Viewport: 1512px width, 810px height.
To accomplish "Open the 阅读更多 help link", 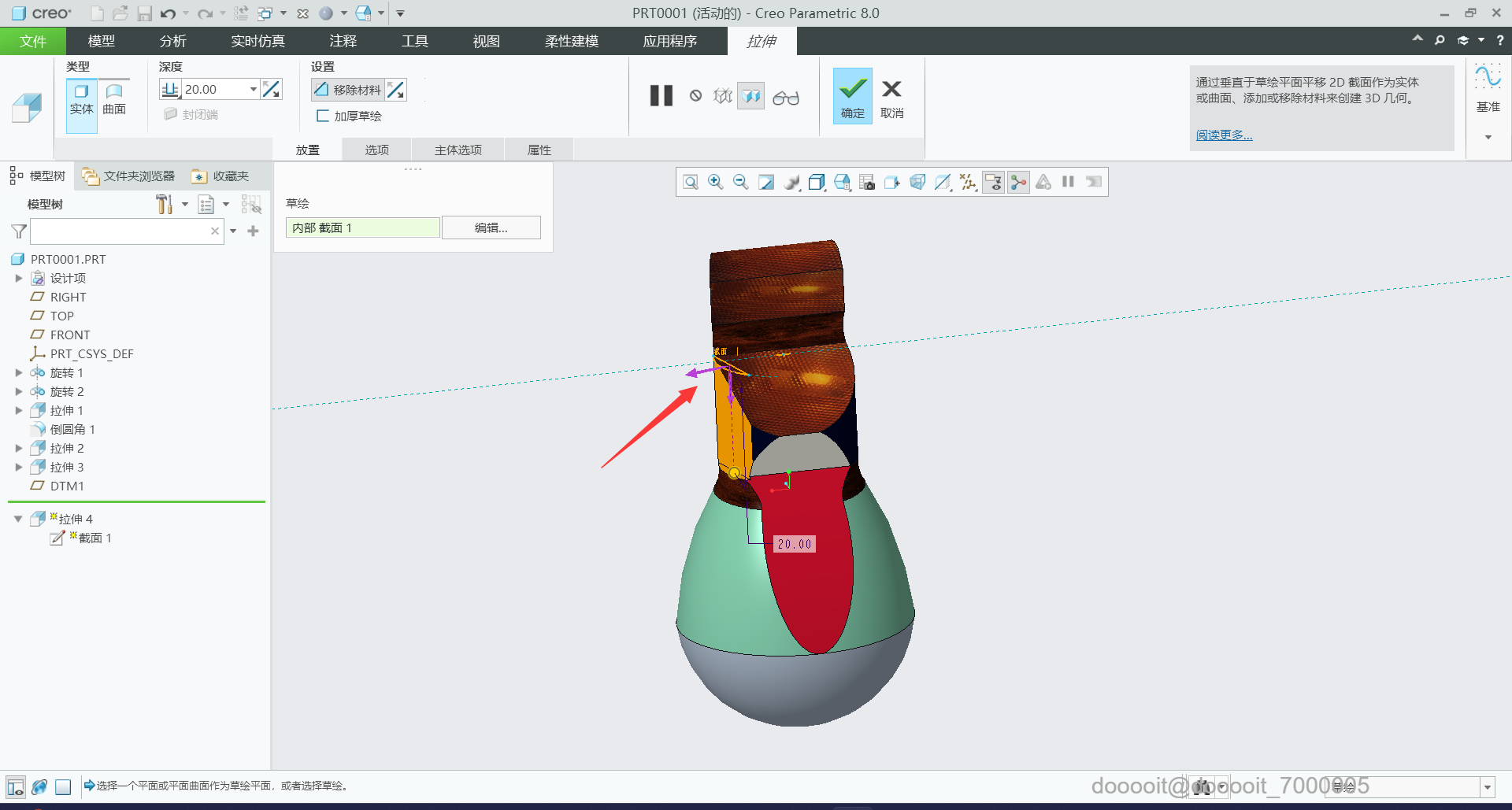I will click(x=1224, y=135).
